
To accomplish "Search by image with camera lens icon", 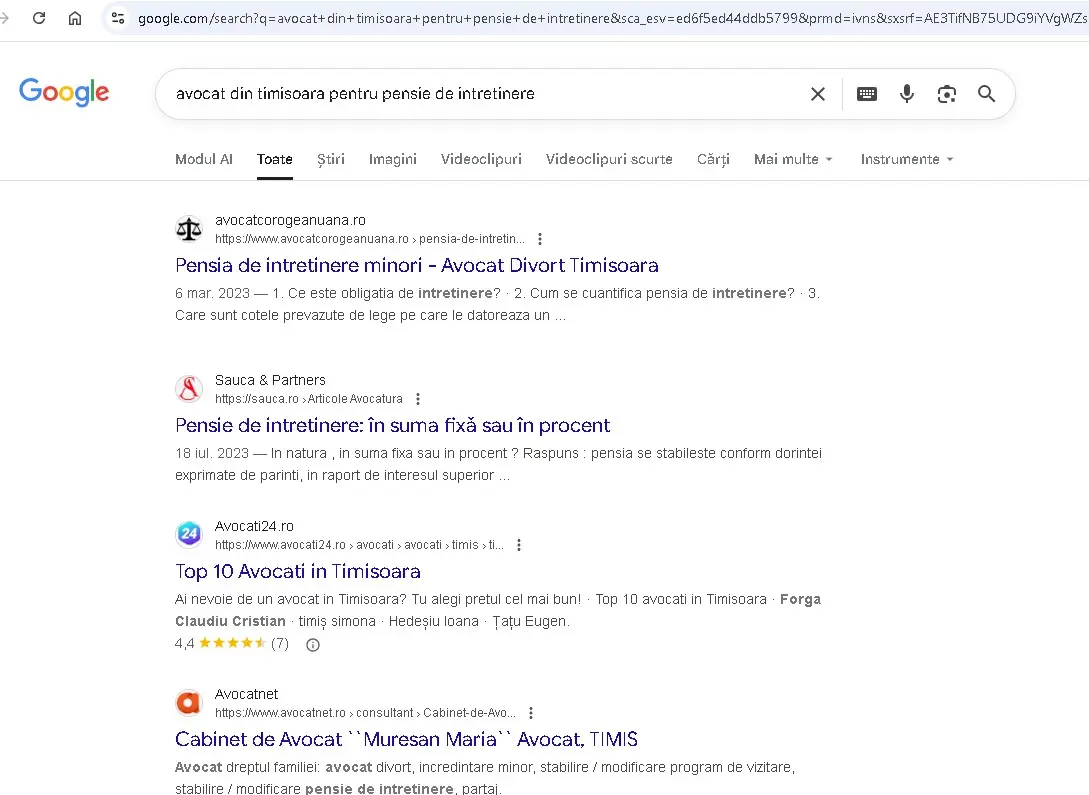I will [946, 94].
